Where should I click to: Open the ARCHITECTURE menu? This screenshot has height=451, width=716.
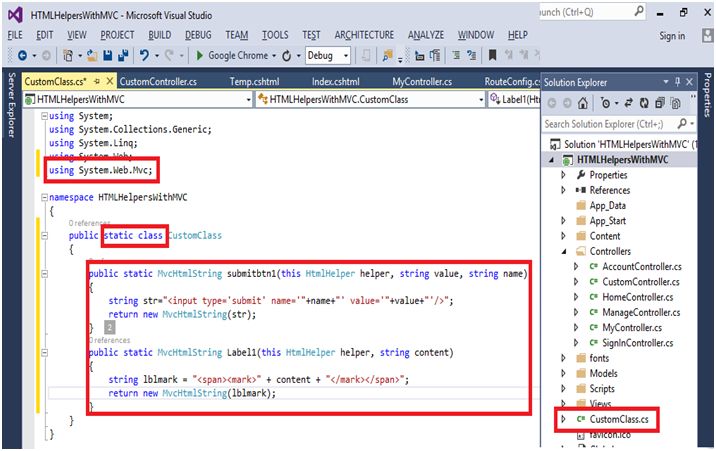click(364, 35)
